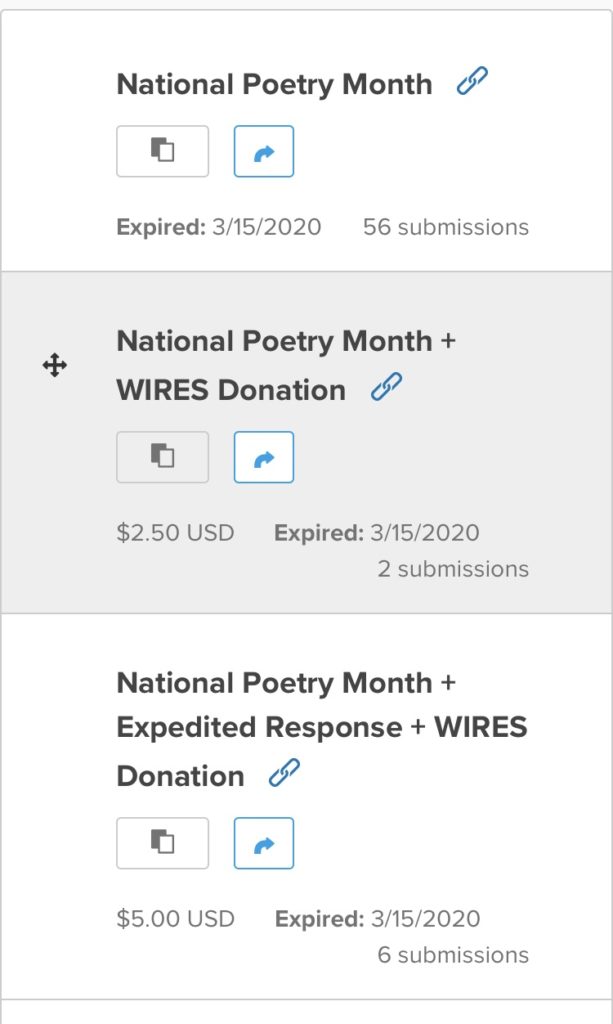This screenshot has height=1024, width=613.
Task: Open the 56 submissions link
Action: pyautogui.click(x=445, y=227)
